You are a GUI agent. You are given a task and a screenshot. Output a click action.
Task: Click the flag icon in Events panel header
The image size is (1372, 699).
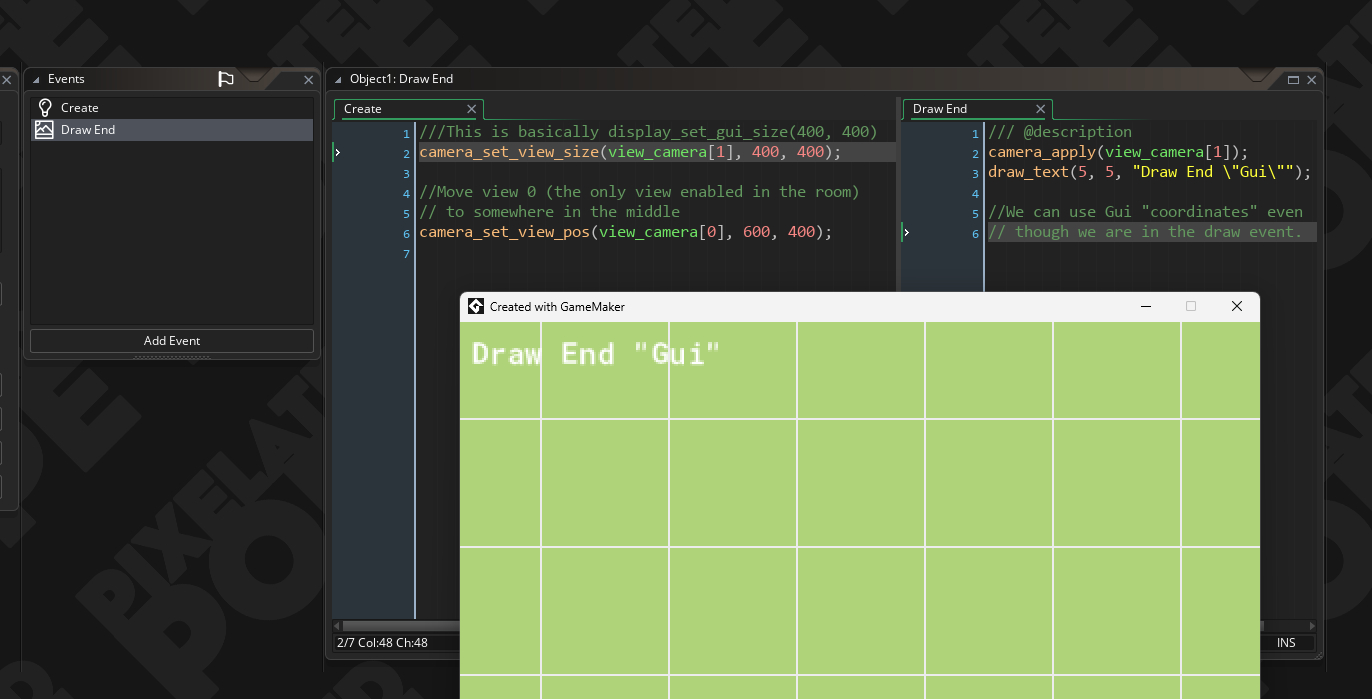coord(226,79)
